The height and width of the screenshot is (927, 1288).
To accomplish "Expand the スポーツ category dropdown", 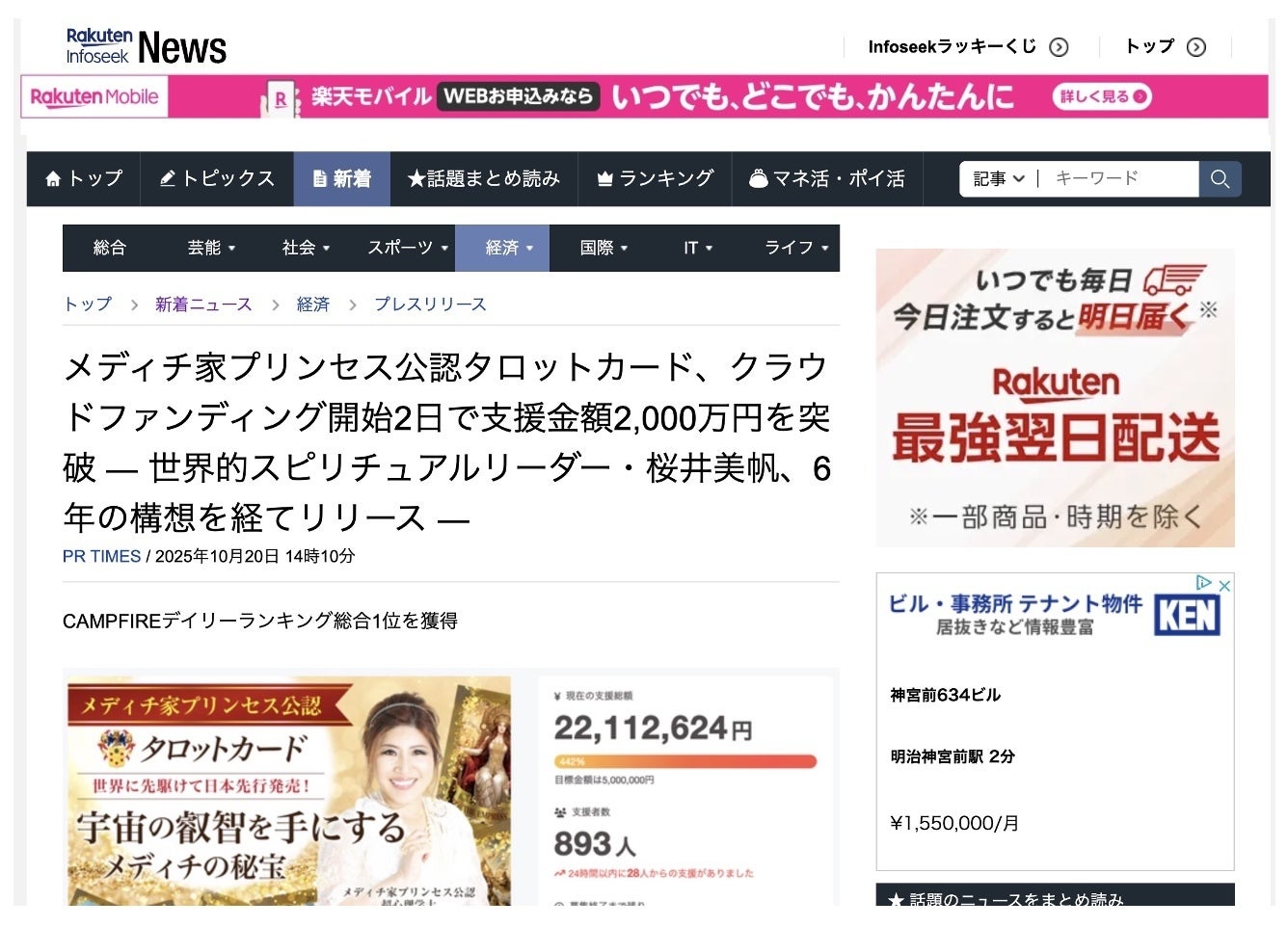I will tap(408, 248).
